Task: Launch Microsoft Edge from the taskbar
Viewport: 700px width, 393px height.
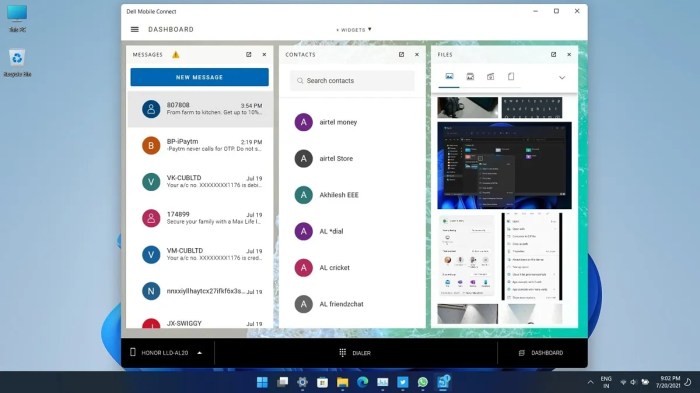Action: tap(362, 382)
